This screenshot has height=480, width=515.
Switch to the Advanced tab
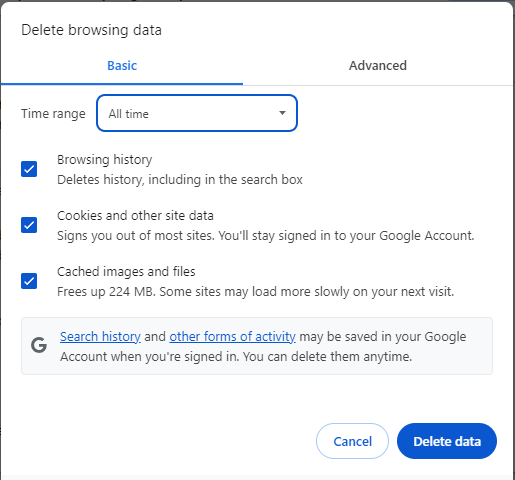click(378, 66)
